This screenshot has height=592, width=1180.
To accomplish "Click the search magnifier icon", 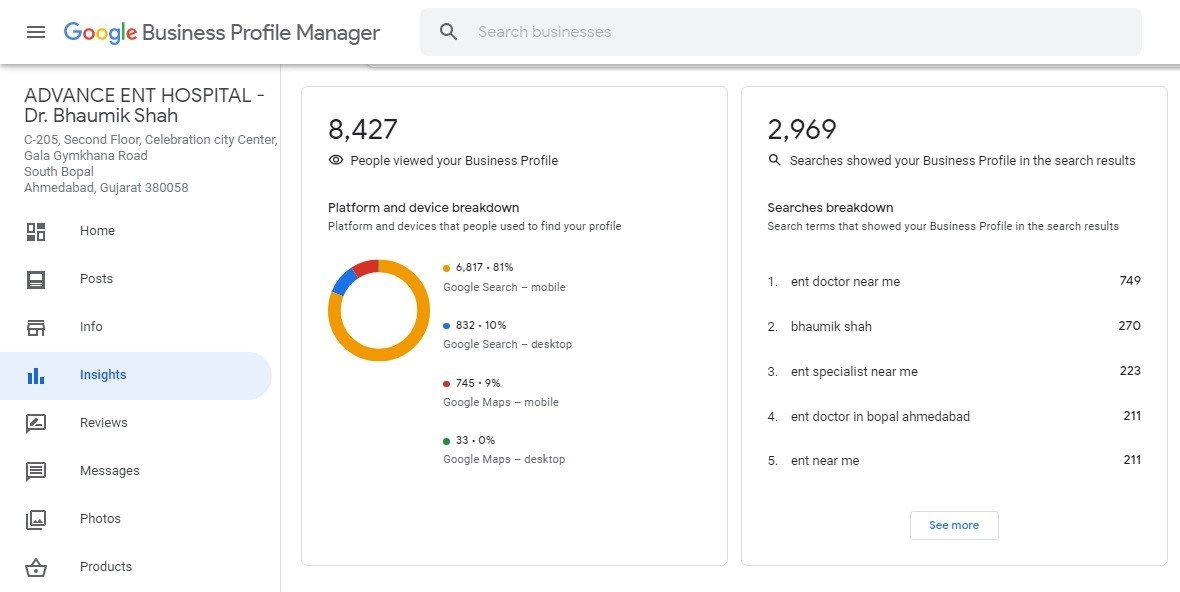I will pos(449,32).
